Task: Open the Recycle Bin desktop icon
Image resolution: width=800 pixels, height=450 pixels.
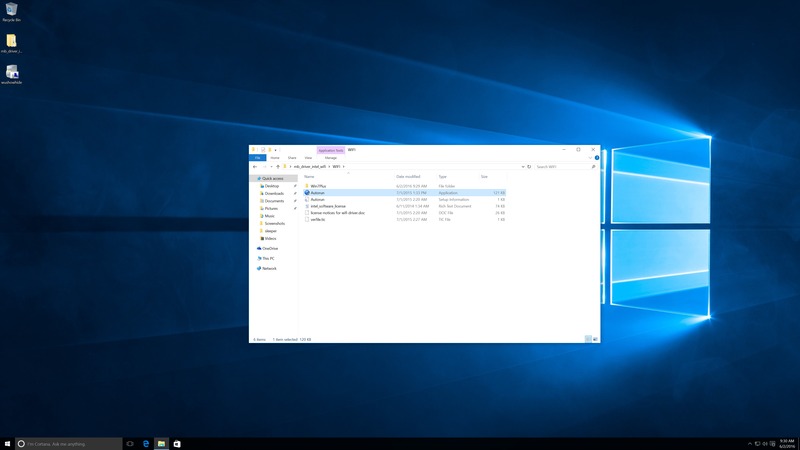Action: 12,11
